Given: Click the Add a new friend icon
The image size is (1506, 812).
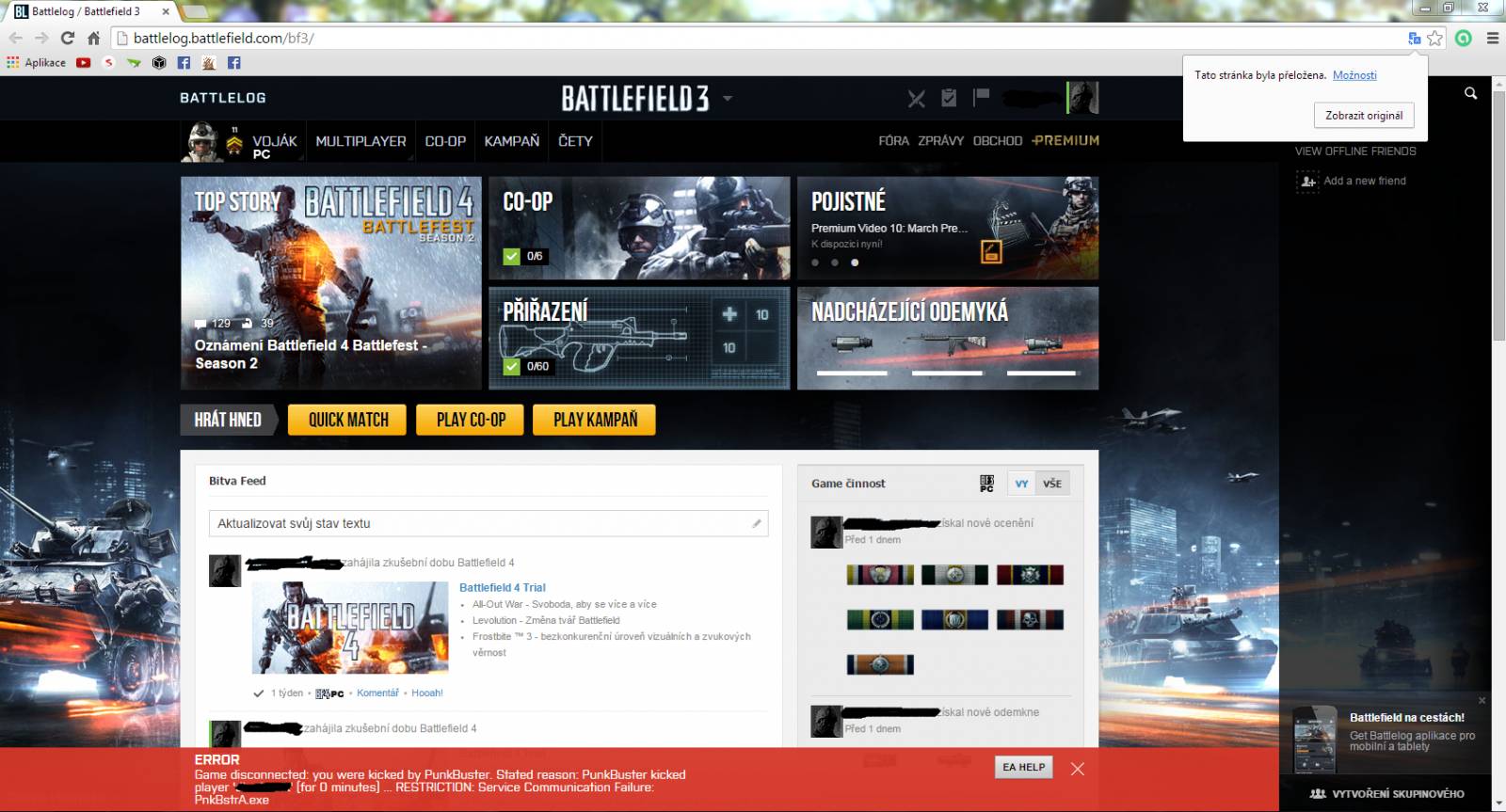Looking at the screenshot, I should pos(1307,181).
